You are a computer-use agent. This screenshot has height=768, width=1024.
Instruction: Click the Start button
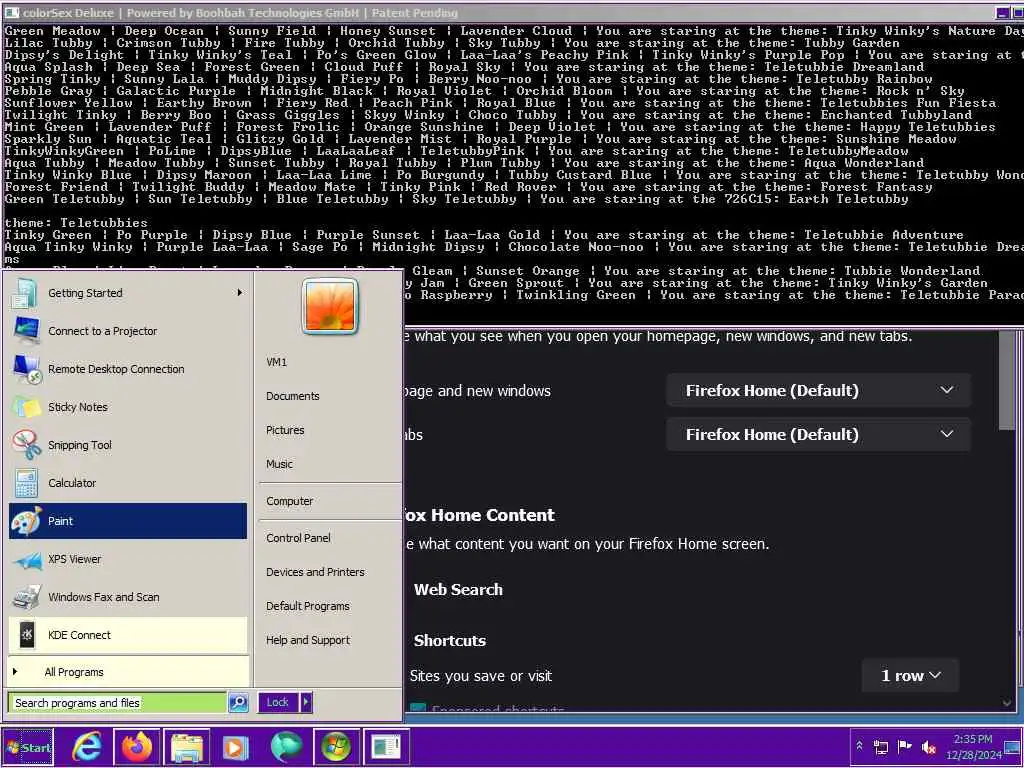pos(27,747)
